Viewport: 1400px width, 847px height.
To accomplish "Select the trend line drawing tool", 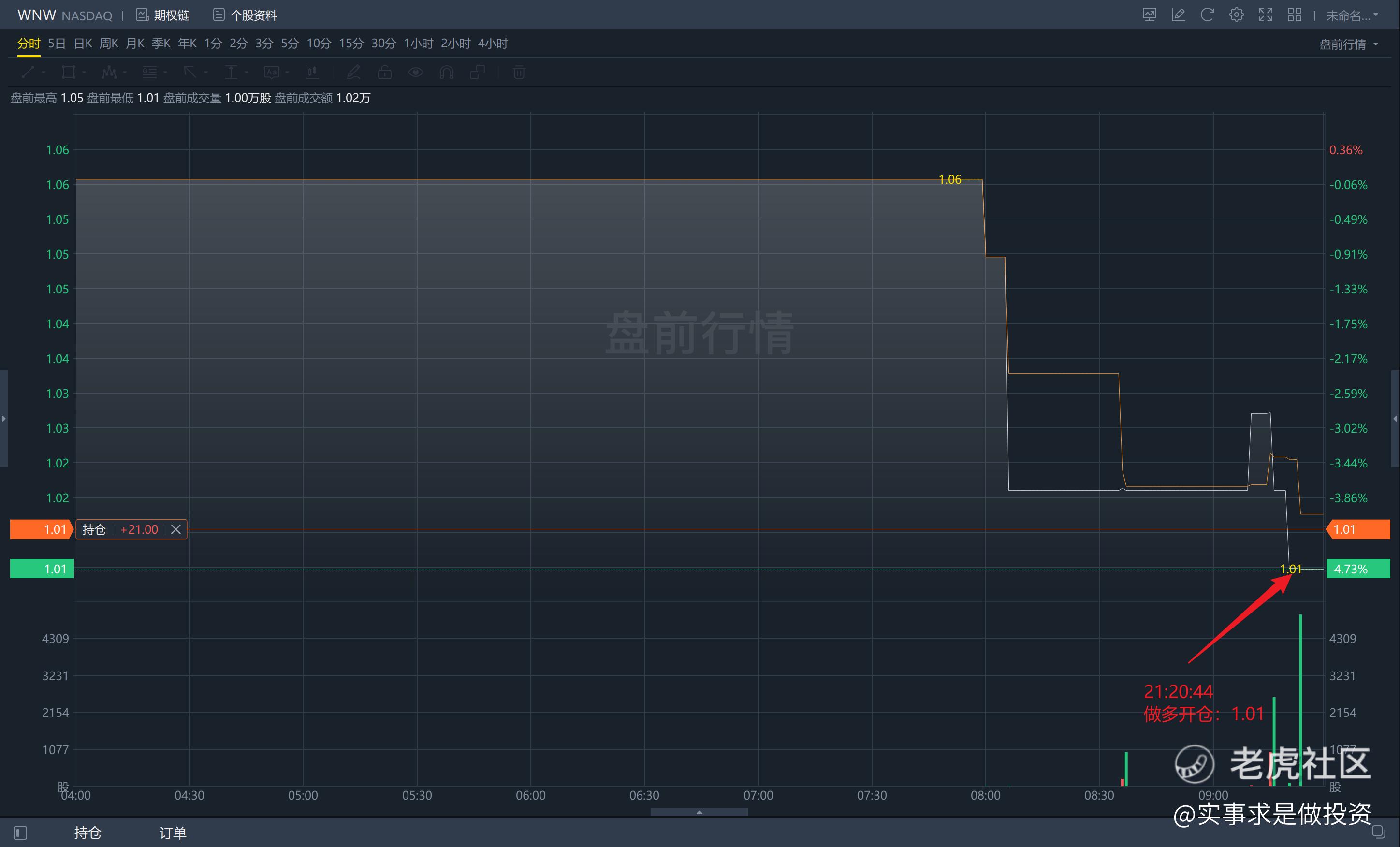I will 28,72.
